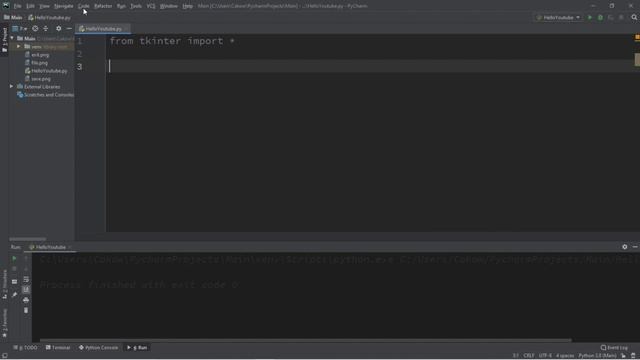Toggle Soft-Wrap icon in Run panel
Screen dimensions: 640x360
[26, 280]
